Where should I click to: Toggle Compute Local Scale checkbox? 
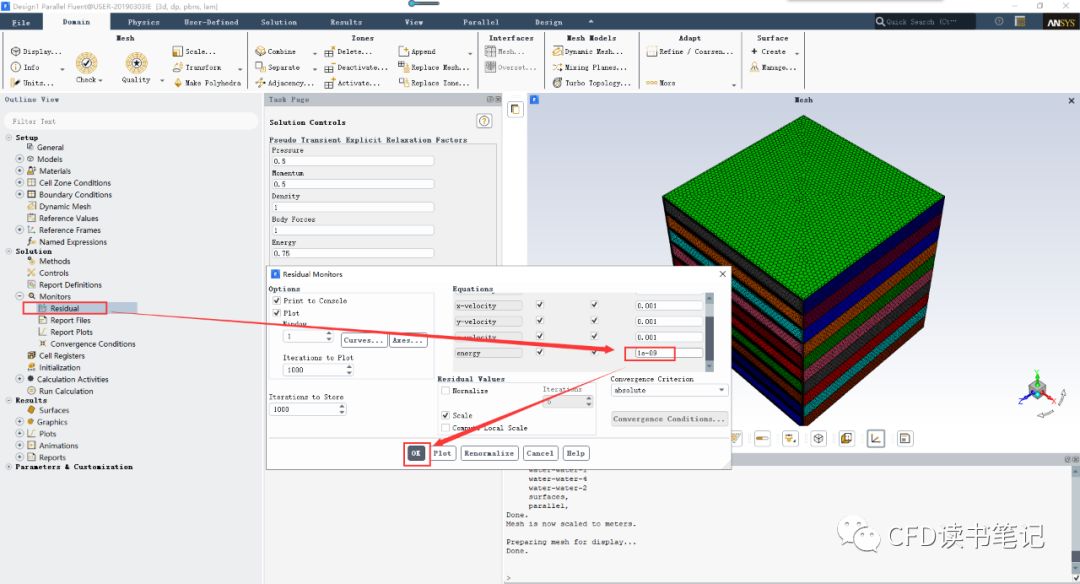[x=446, y=428]
